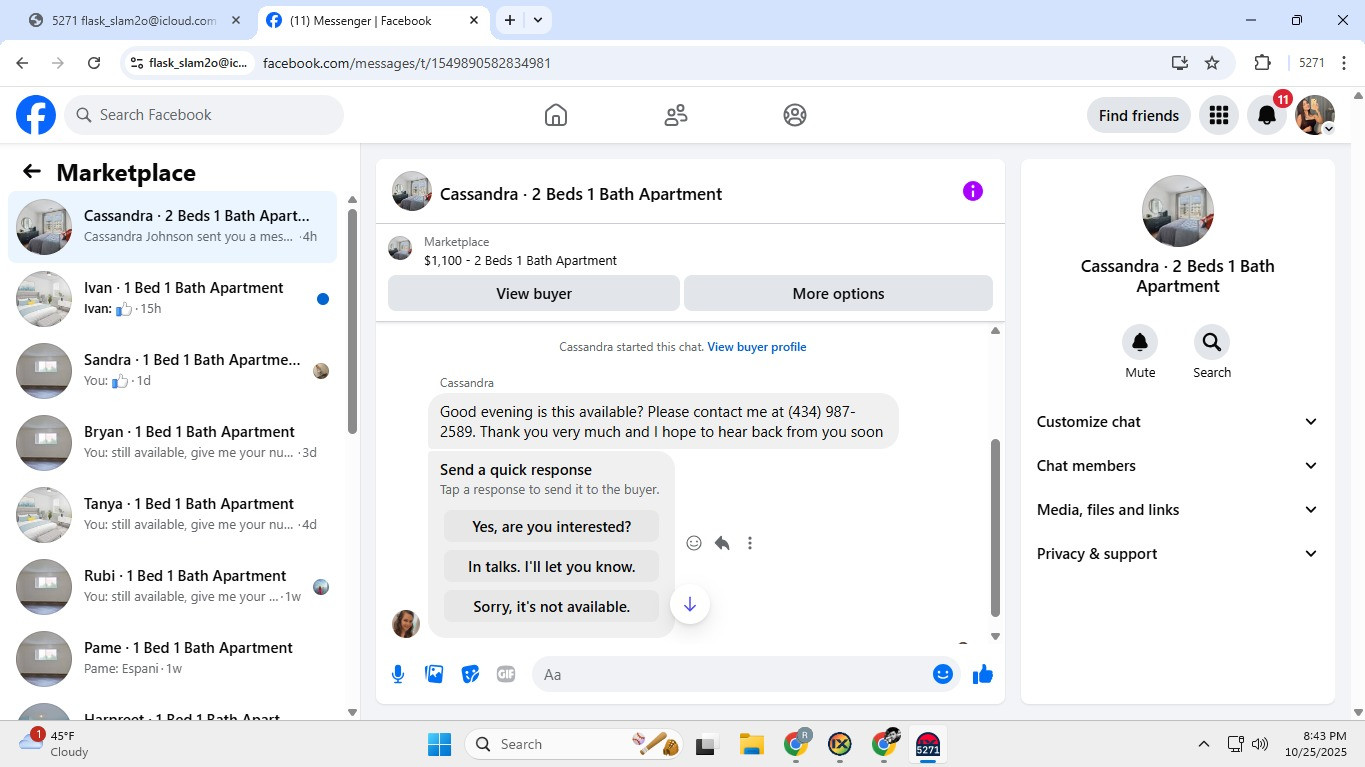Screen dimensions: 1365x767
Task: Click the browser address bar URL
Action: point(407,63)
